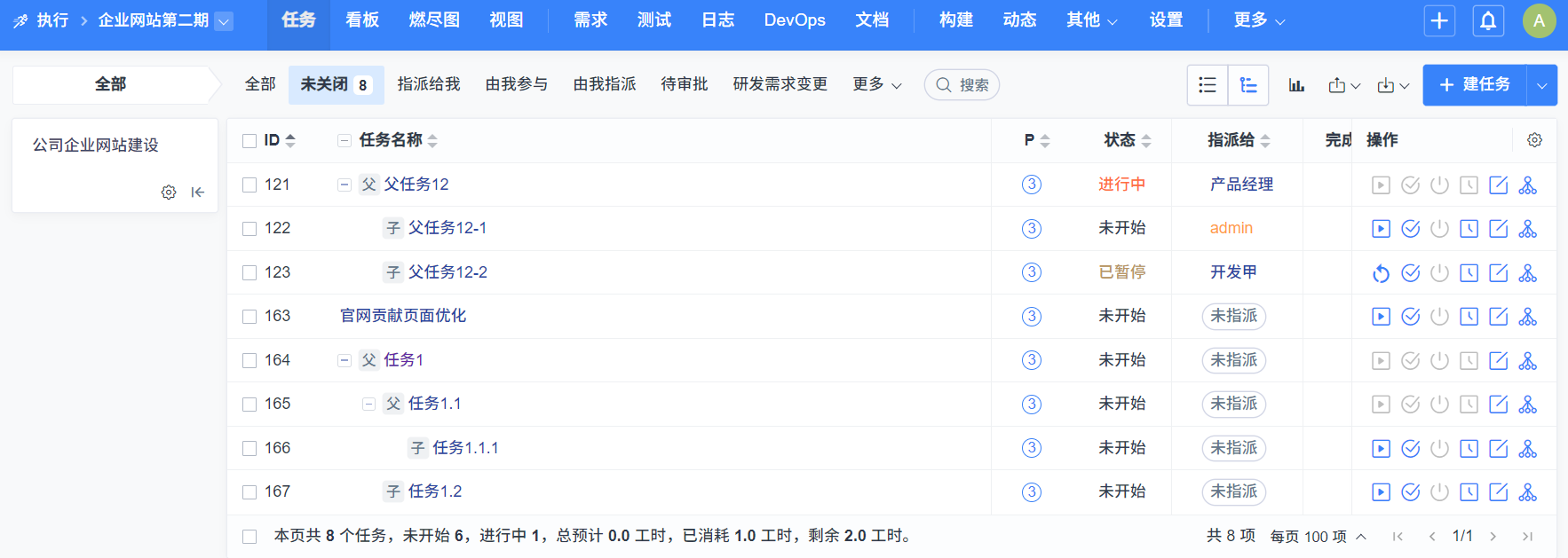Viewport: 1568px width, 558px height.
Task: Filter tasks by 待审批
Action: pyautogui.click(x=685, y=84)
